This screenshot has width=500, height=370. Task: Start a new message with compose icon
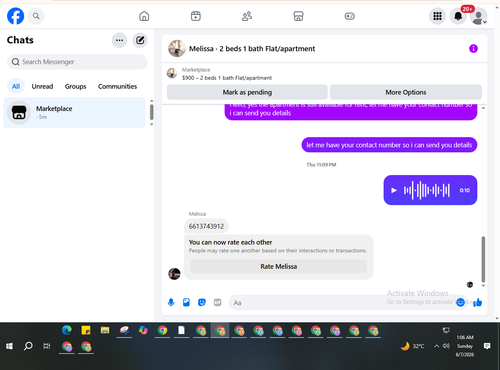tap(140, 40)
